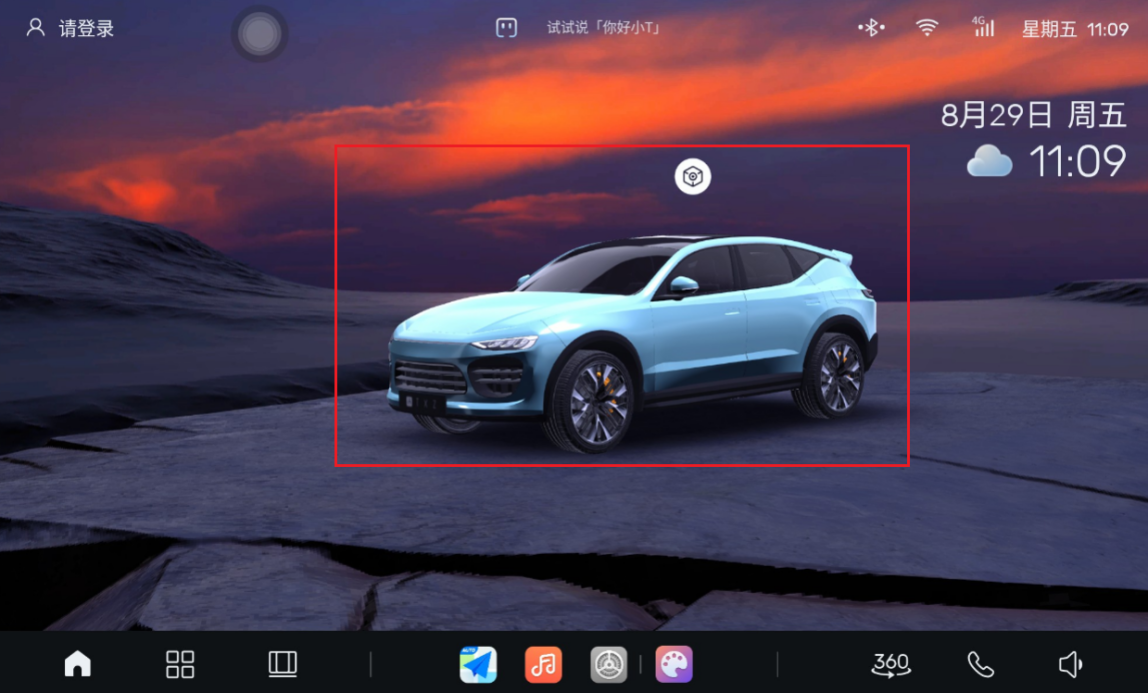Open the split-screen panel icon
Screen dimensions: 1148x693
point(283,664)
